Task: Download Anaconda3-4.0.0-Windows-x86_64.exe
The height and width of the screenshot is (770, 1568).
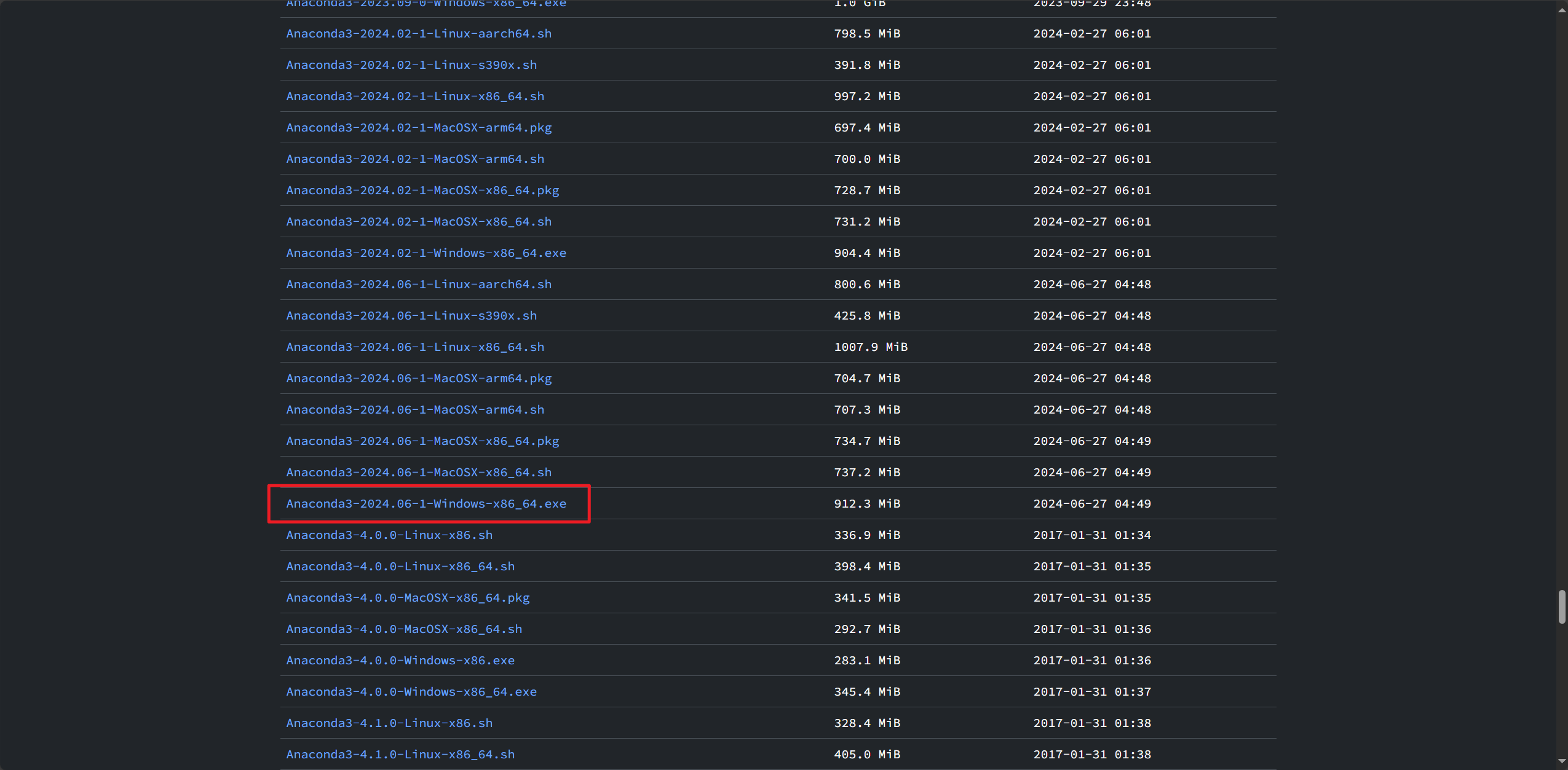Action: pos(411,692)
